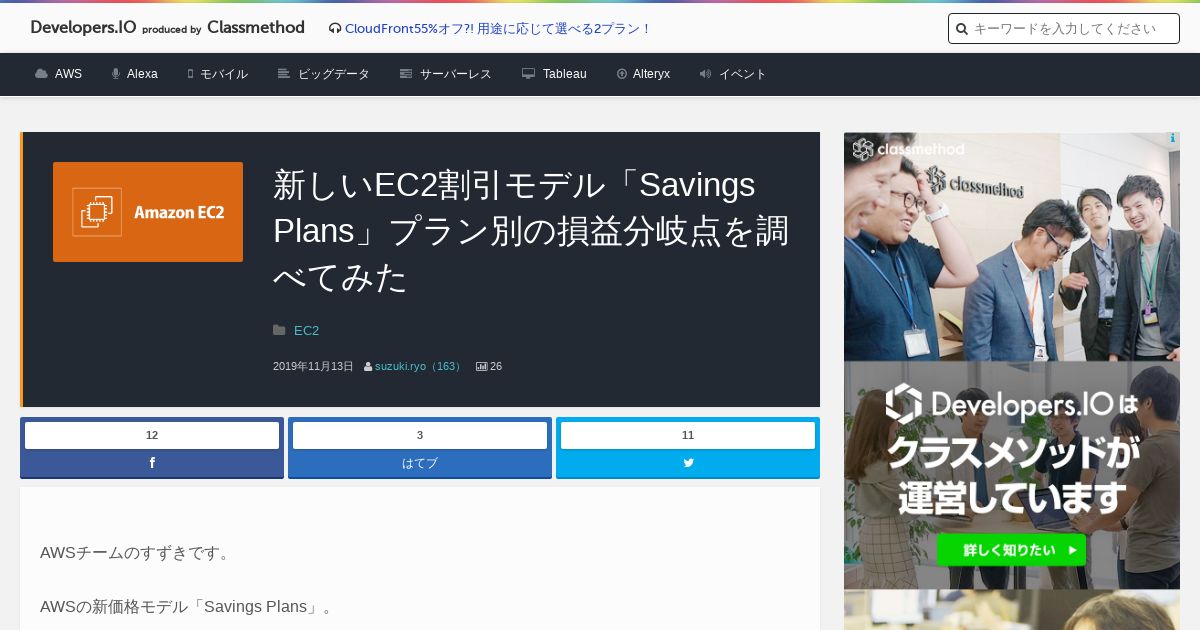
Task: Click the folder icon beside EC2 category
Action: point(280,330)
